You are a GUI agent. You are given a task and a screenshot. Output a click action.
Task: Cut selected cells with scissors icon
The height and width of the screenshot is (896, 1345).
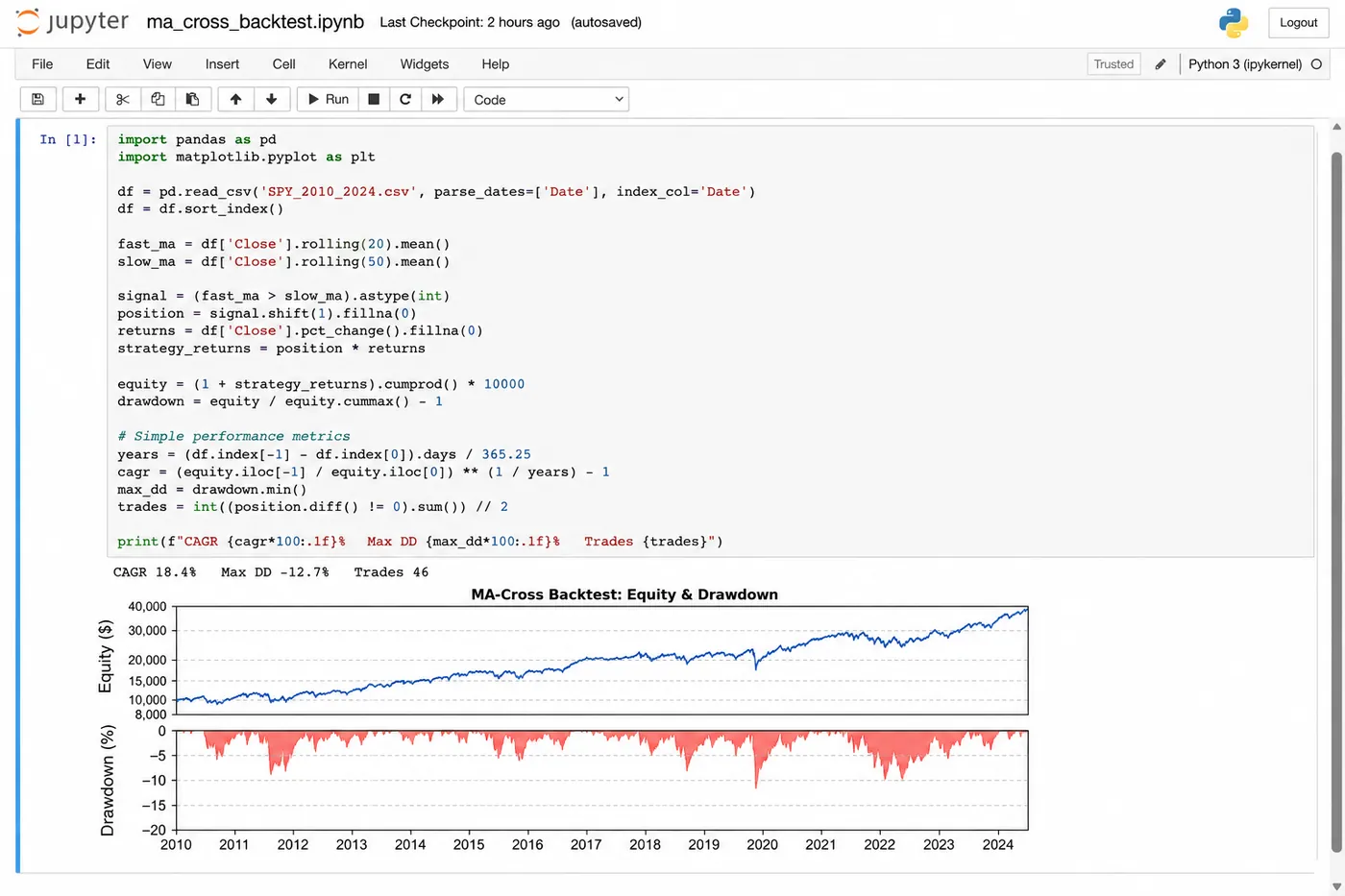click(122, 99)
